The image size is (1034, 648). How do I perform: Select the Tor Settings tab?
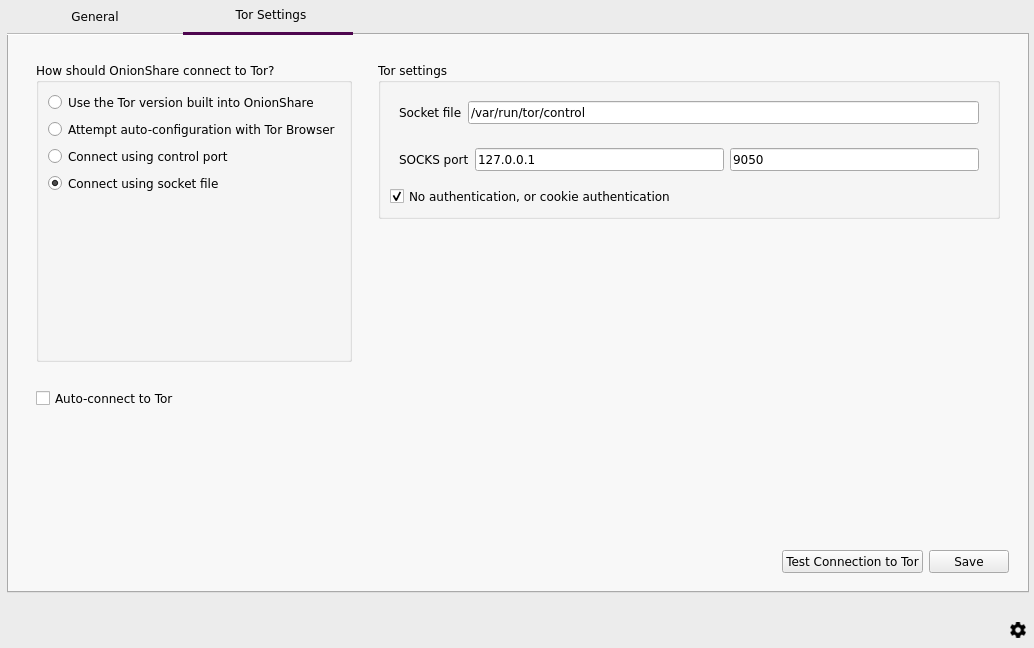[x=270, y=16]
